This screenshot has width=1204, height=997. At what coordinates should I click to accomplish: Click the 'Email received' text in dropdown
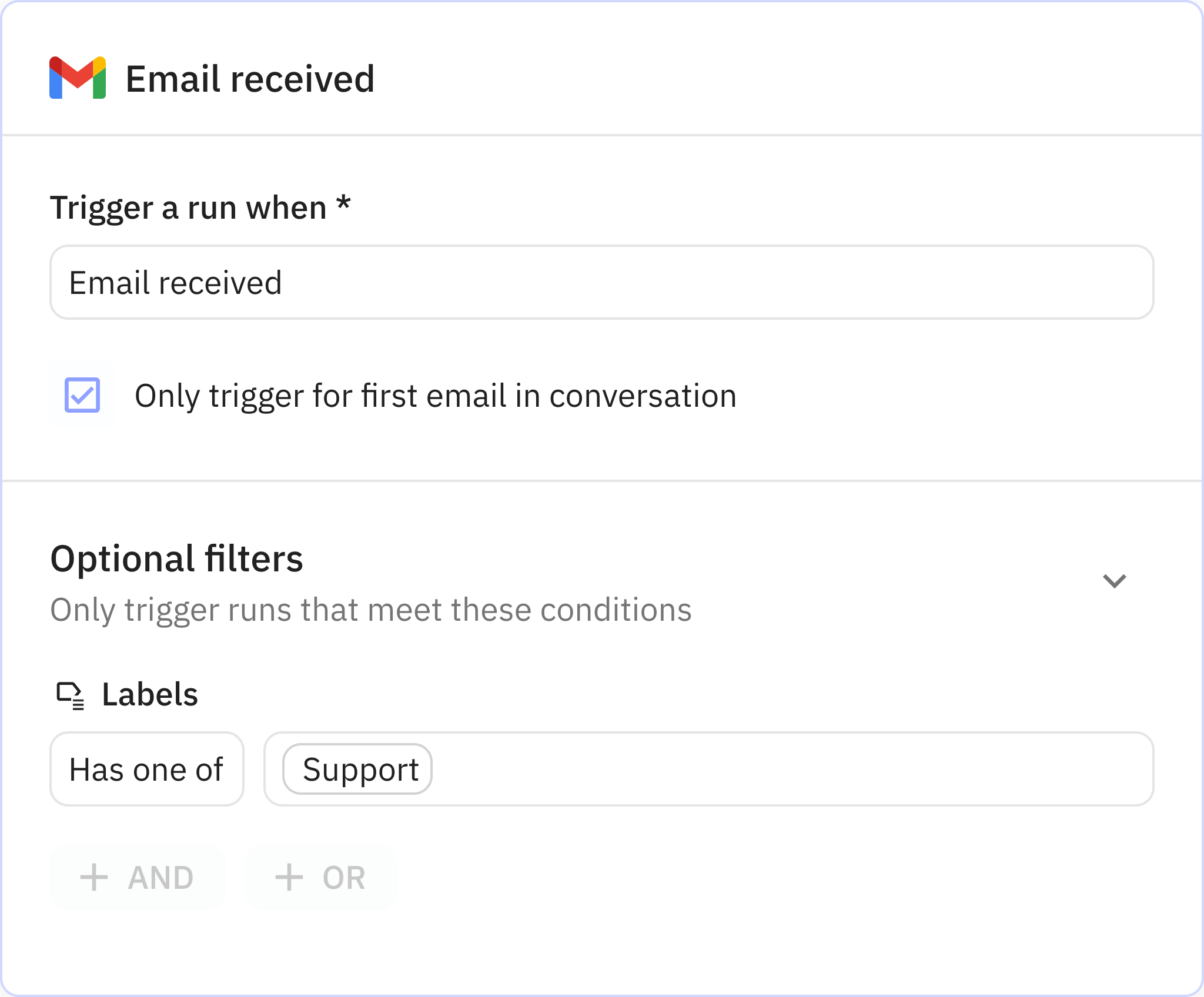click(176, 283)
